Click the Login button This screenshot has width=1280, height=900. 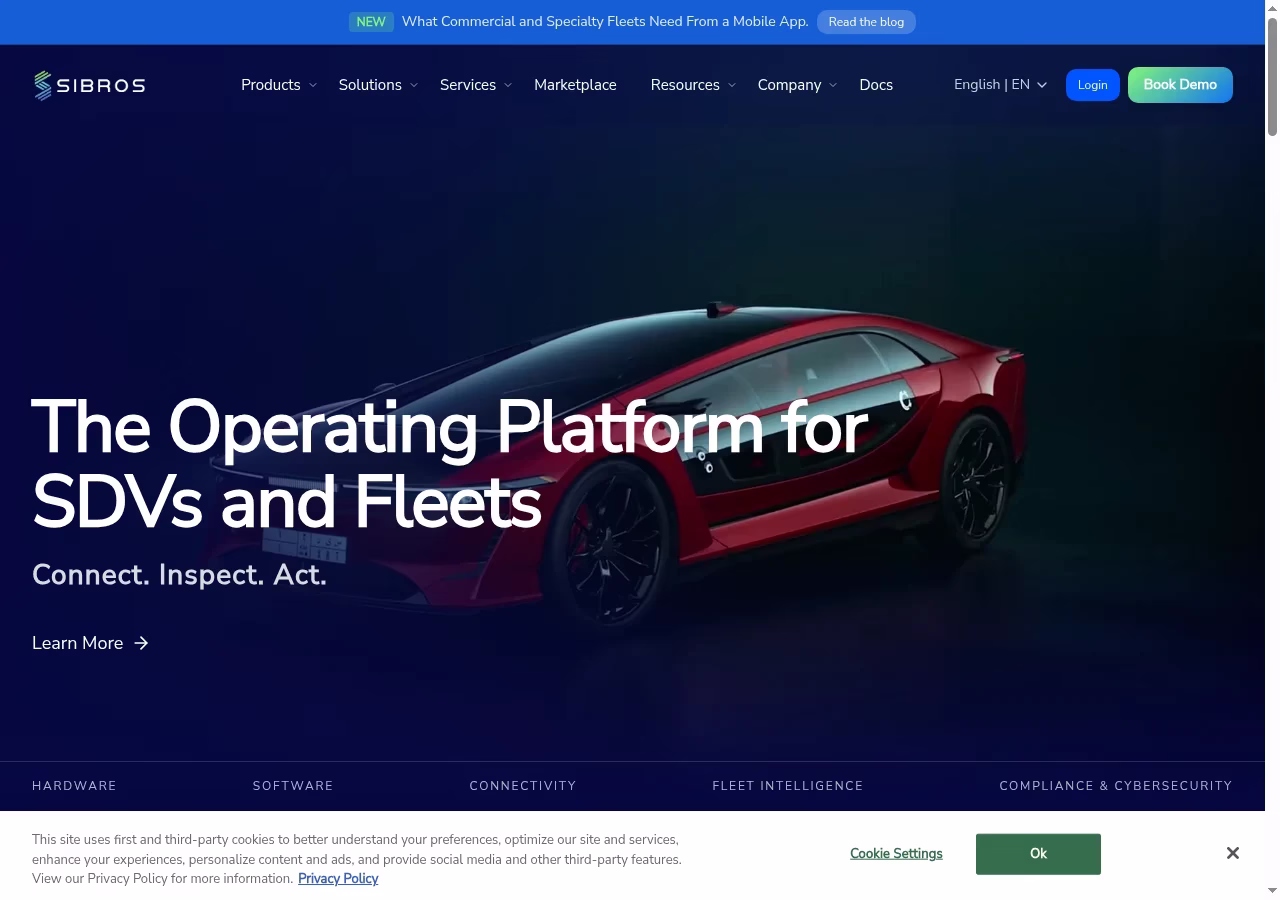pos(1092,85)
